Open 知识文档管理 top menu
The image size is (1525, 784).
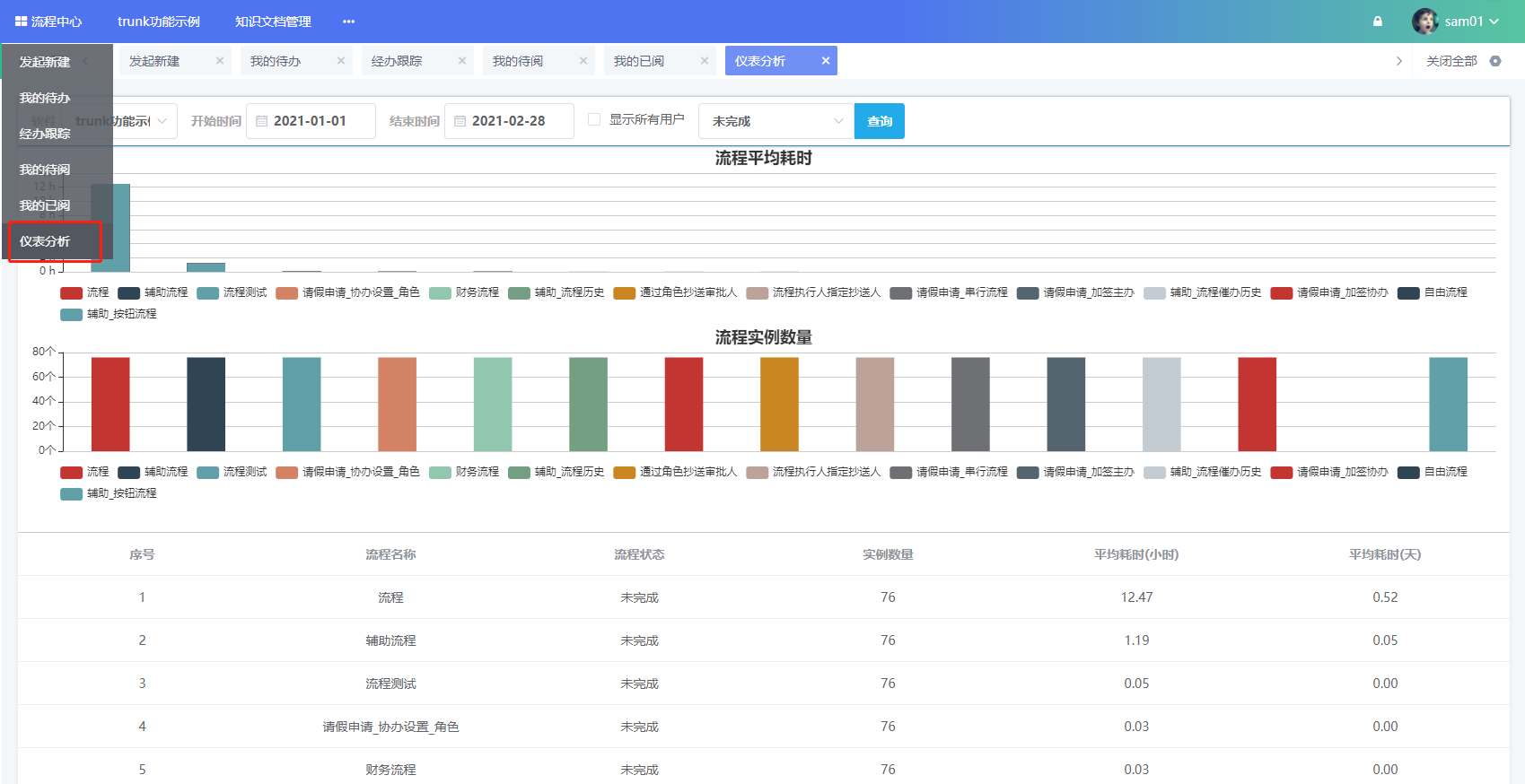coord(273,22)
